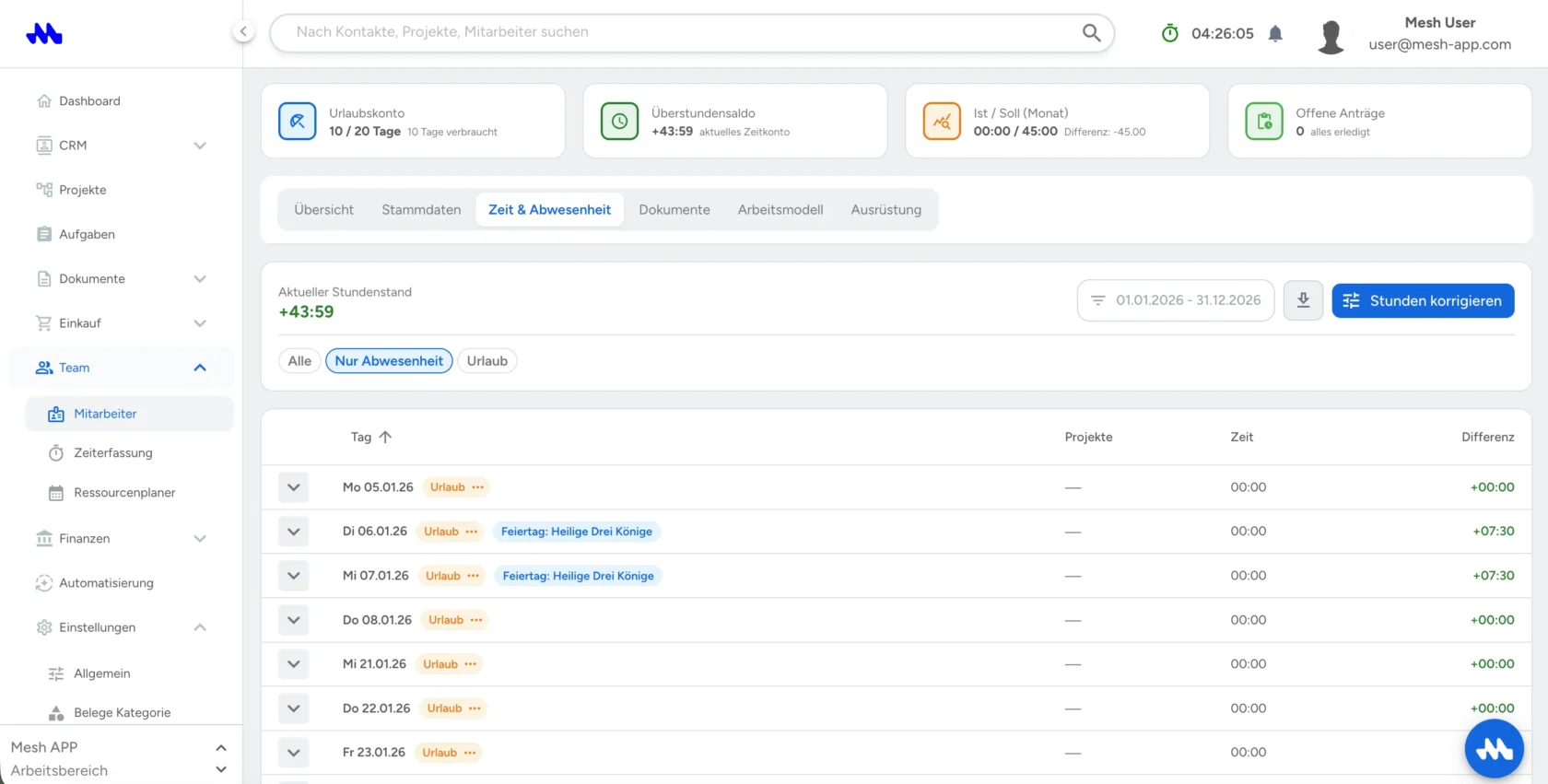Switch to the Ausrüstung tab
Viewport: 1548px width, 784px height.
[x=886, y=210]
